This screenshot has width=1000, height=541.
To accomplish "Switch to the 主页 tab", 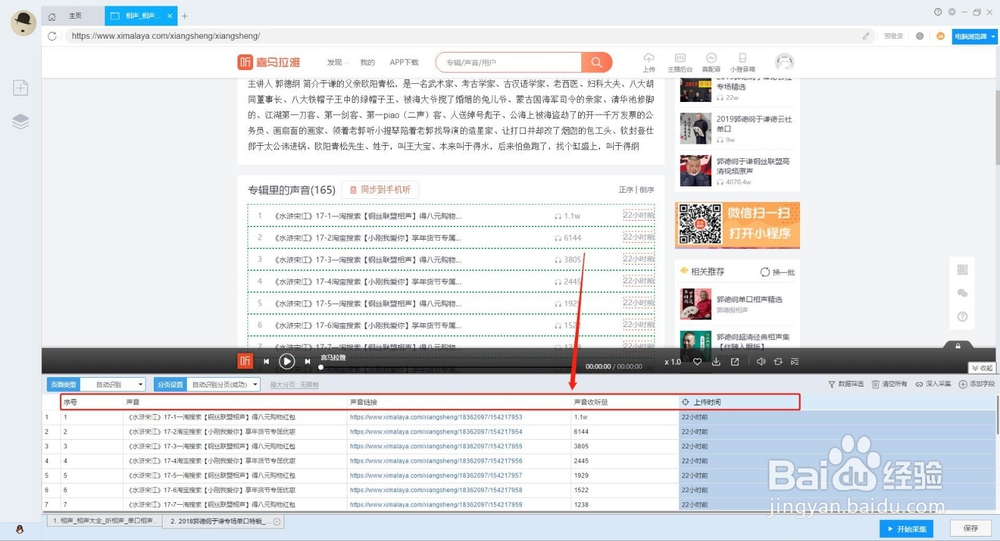I will [x=75, y=16].
